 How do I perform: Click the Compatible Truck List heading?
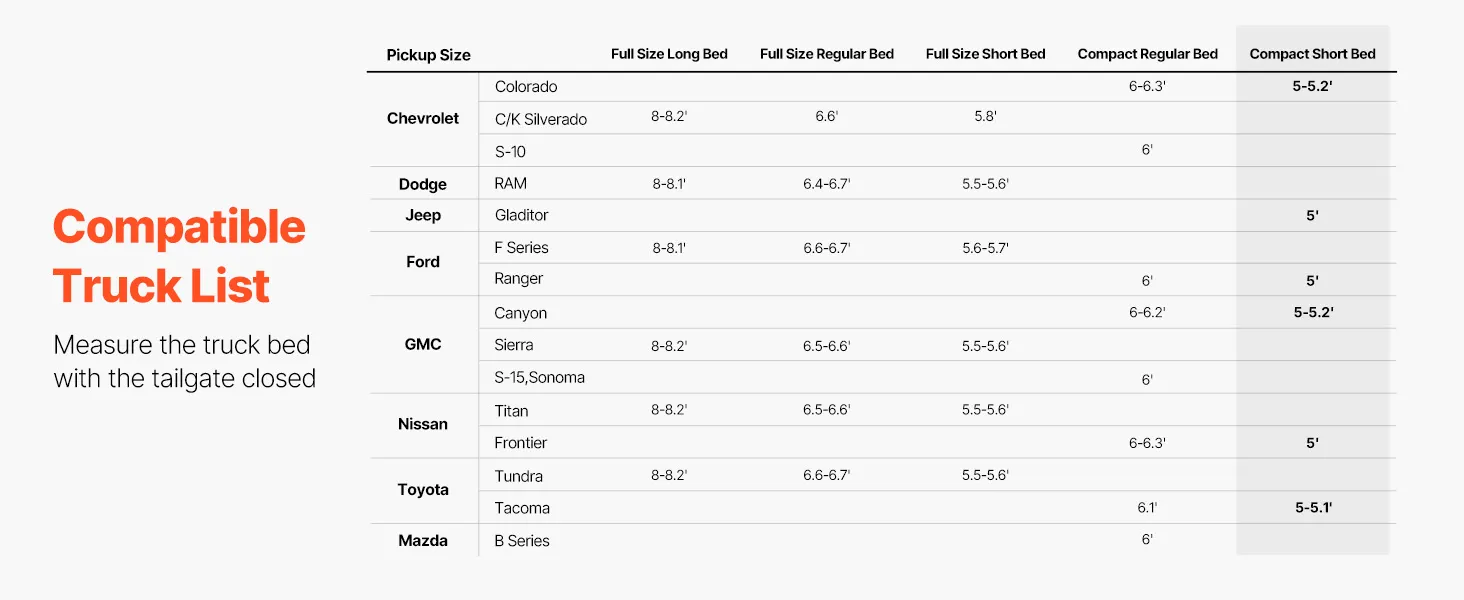179,257
